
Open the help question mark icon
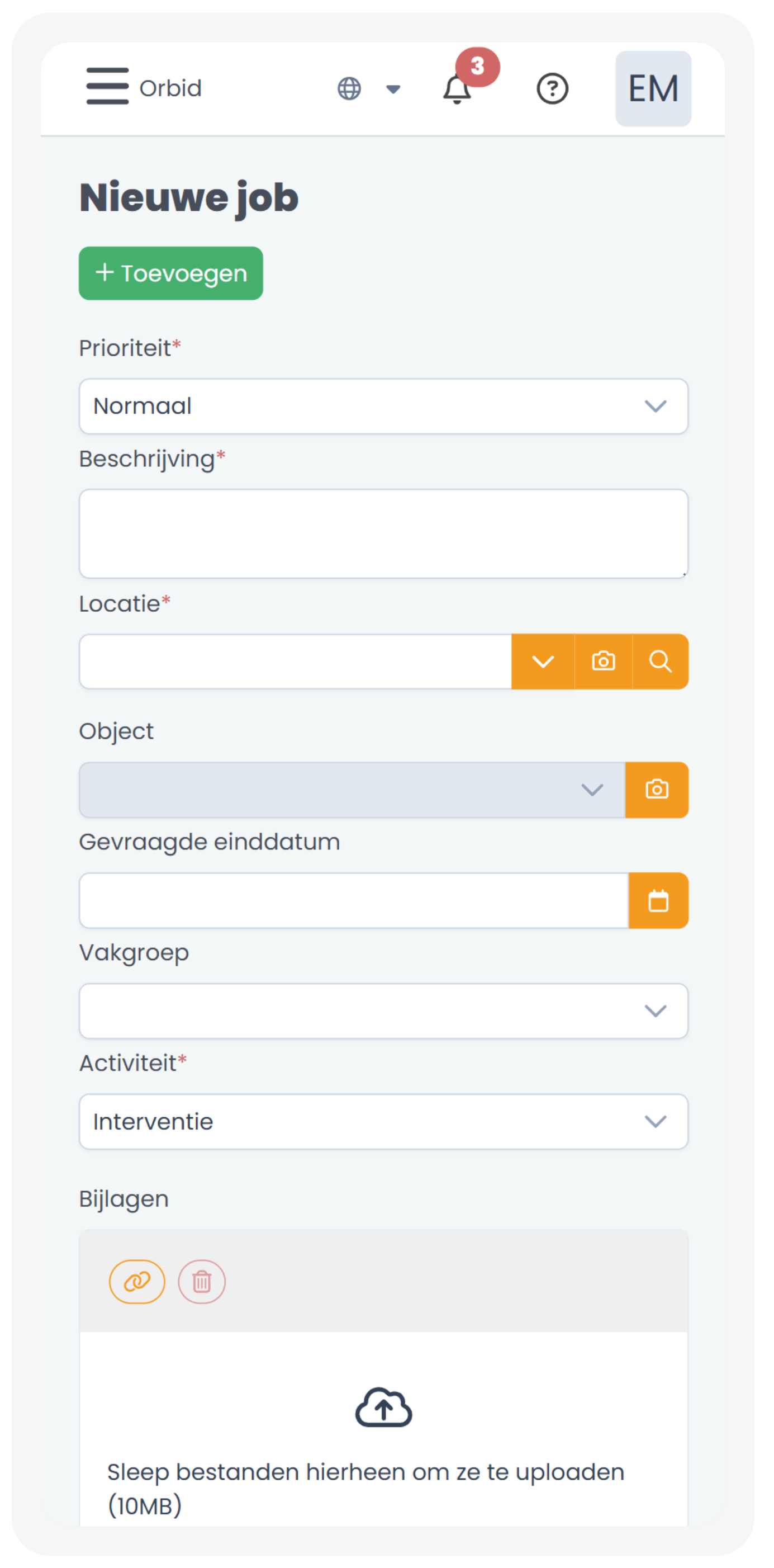(x=552, y=89)
